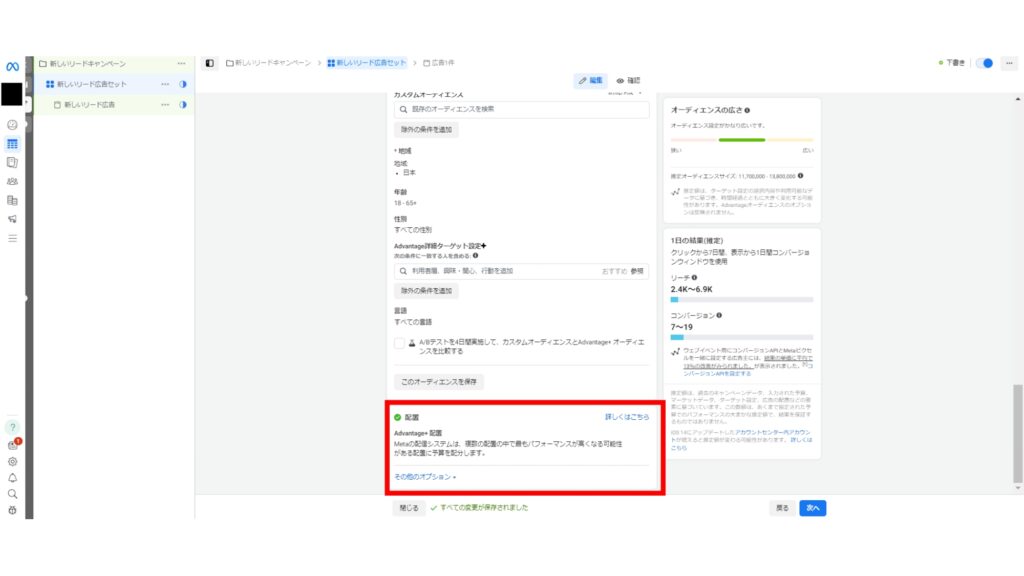This screenshot has height=576, width=1024.
Task: Click the notifications bell icon
Action: (13, 477)
